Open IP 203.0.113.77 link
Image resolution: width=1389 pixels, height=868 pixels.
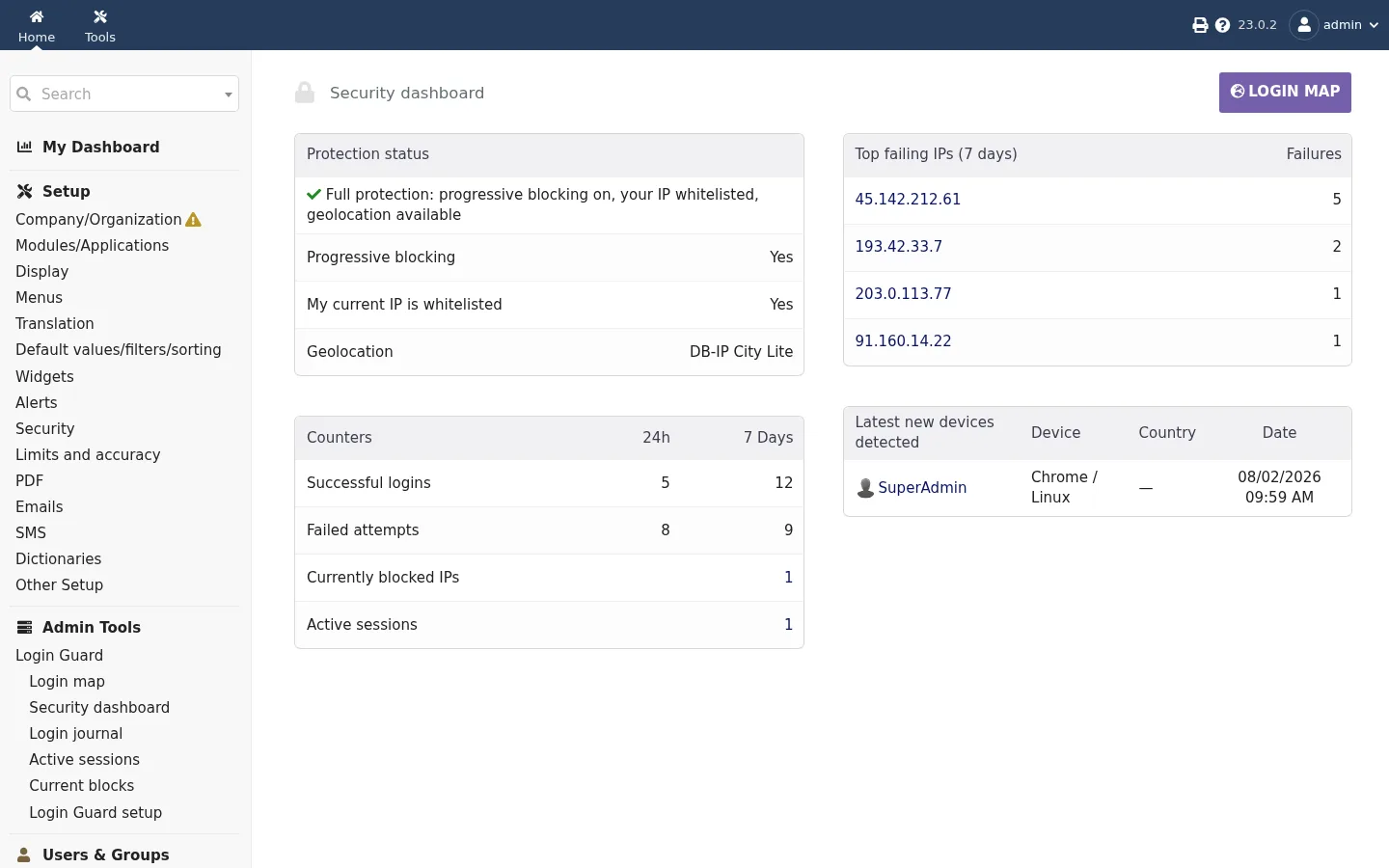[x=903, y=294]
